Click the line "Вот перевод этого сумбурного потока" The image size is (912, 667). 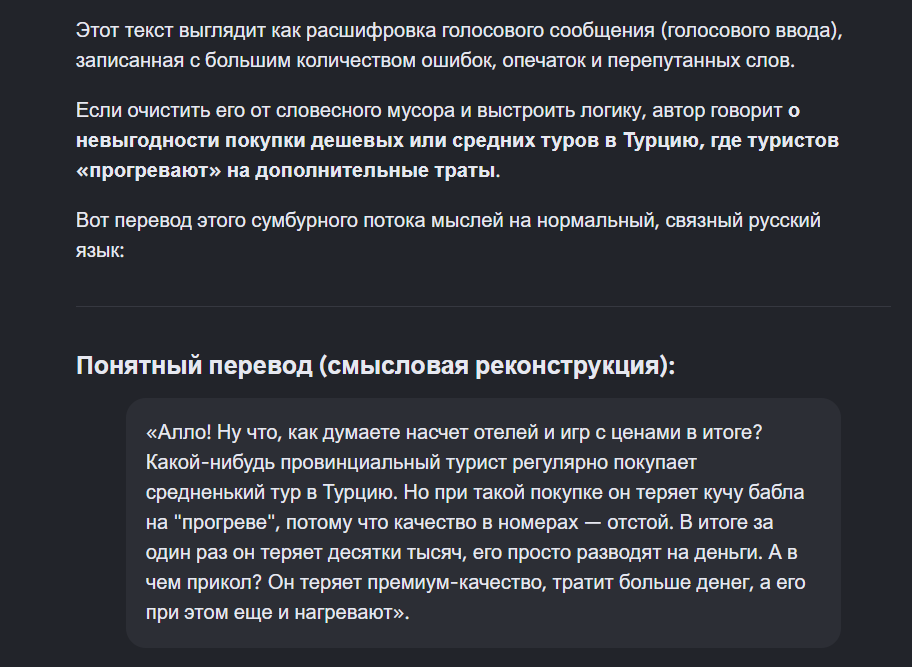click(x=448, y=221)
